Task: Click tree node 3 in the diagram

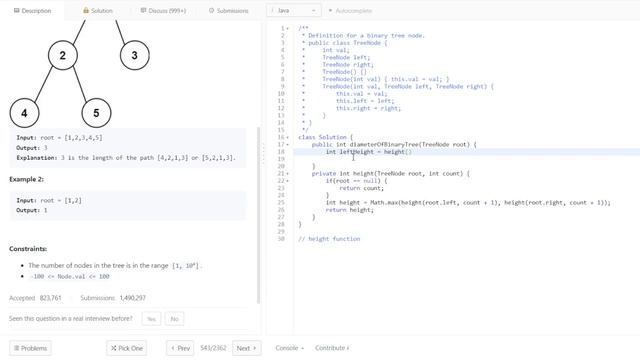Action: point(135,55)
